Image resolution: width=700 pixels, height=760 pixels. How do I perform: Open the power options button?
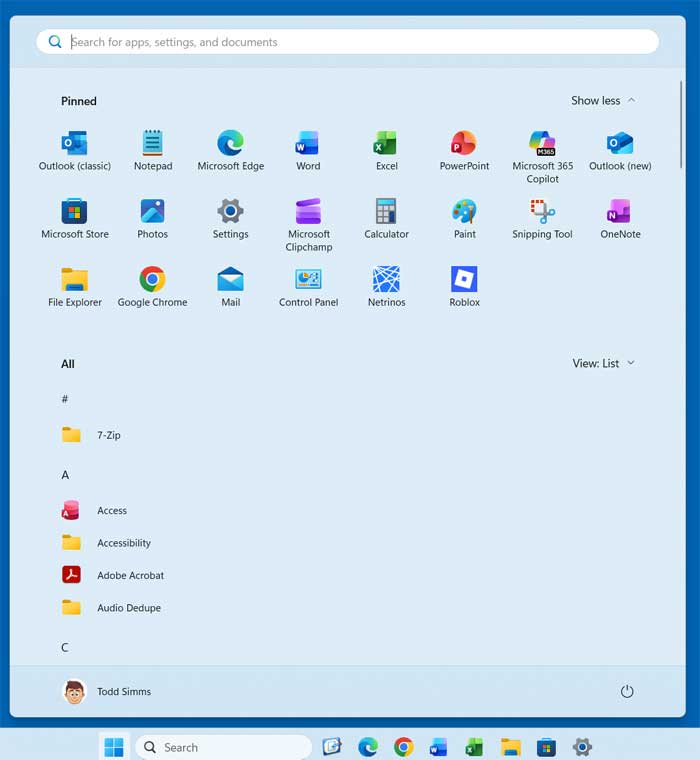coord(627,692)
